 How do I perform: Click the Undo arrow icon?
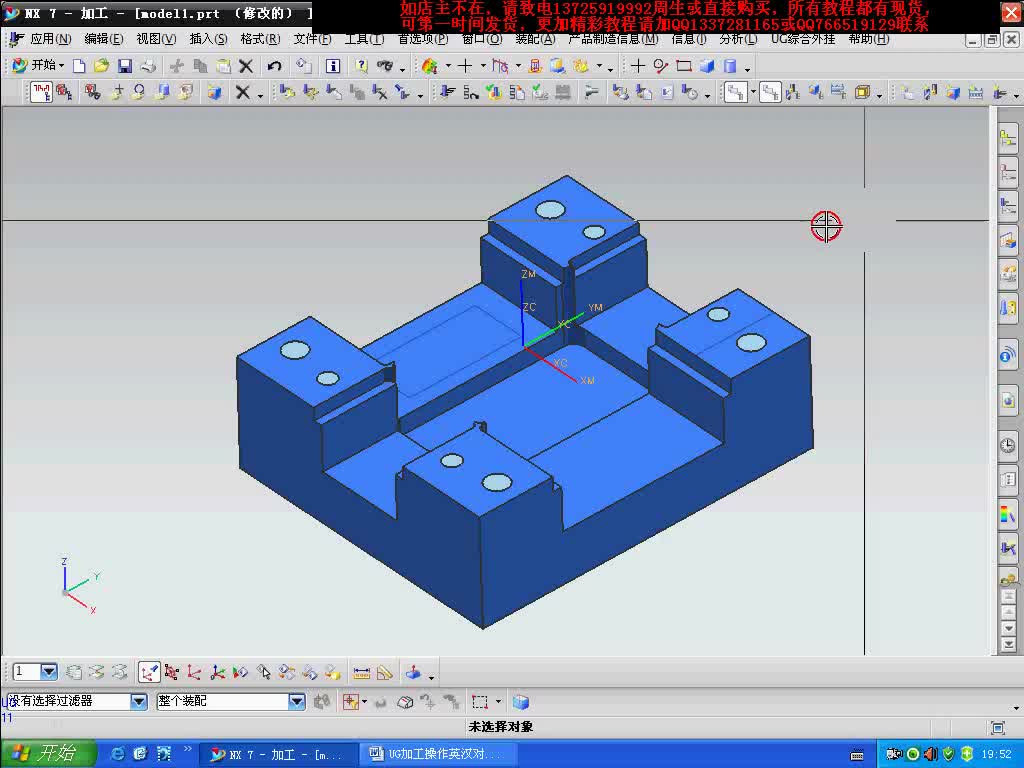pyautogui.click(x=274, y=66)
